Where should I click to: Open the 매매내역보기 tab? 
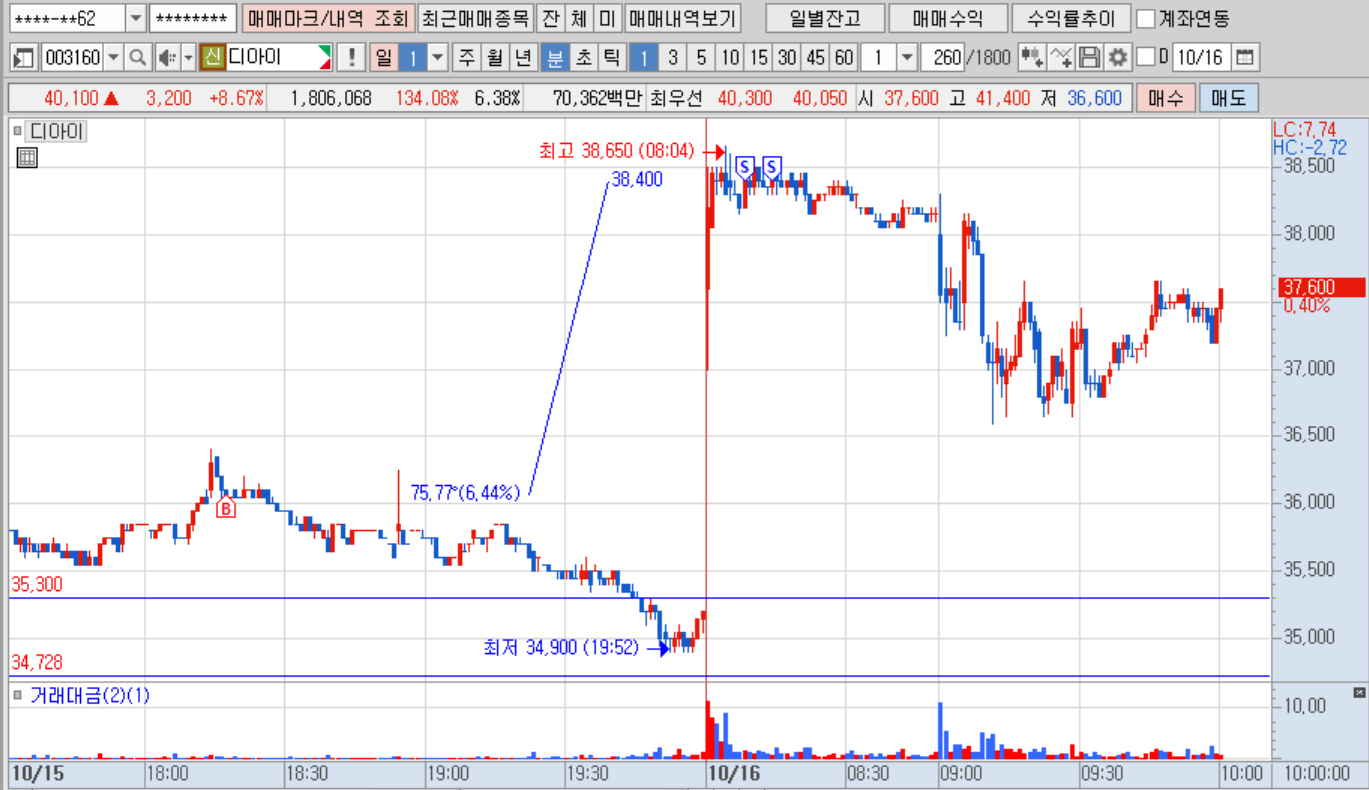682,18
